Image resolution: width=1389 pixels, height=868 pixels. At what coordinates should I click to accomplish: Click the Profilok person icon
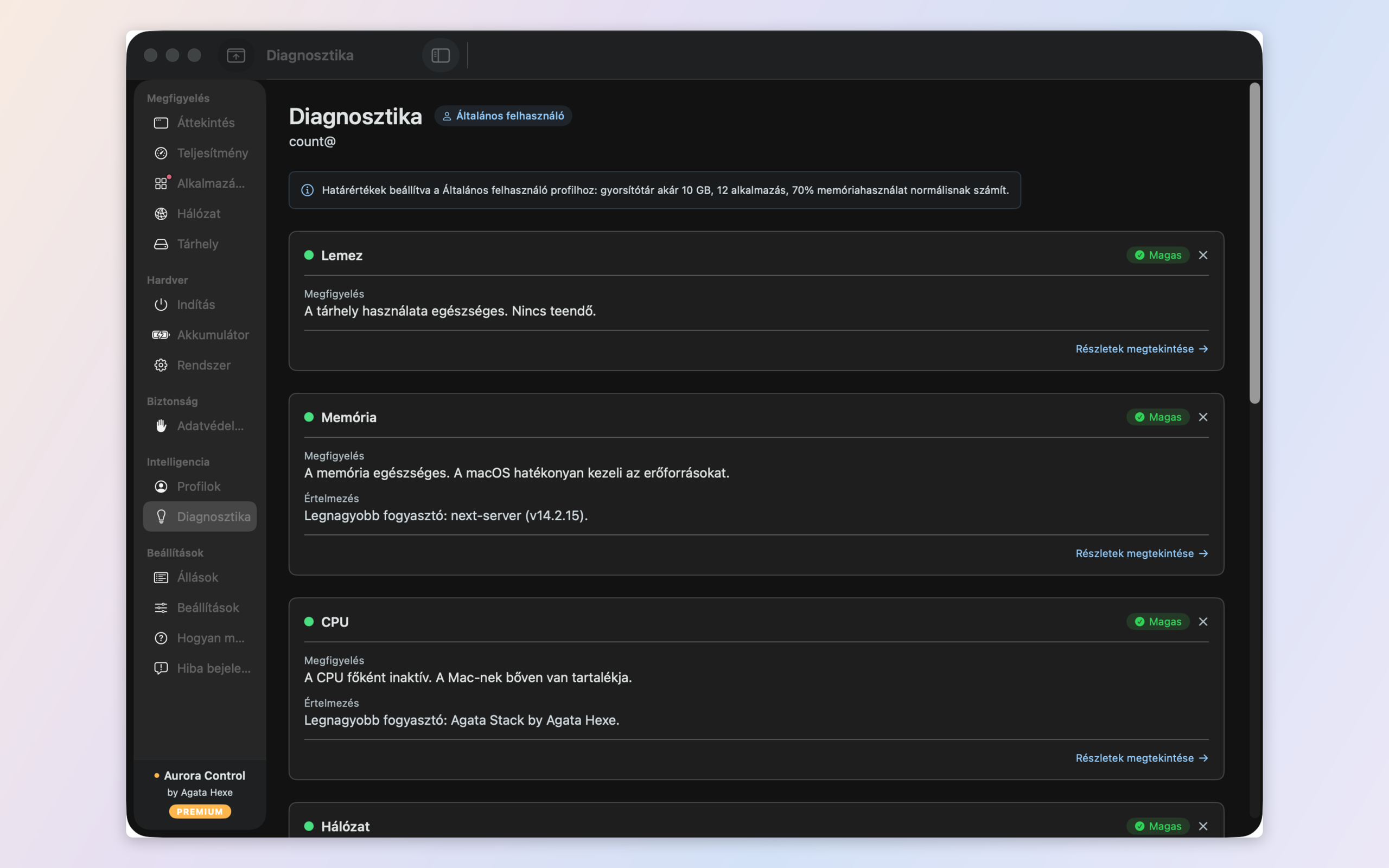[161, 486]
